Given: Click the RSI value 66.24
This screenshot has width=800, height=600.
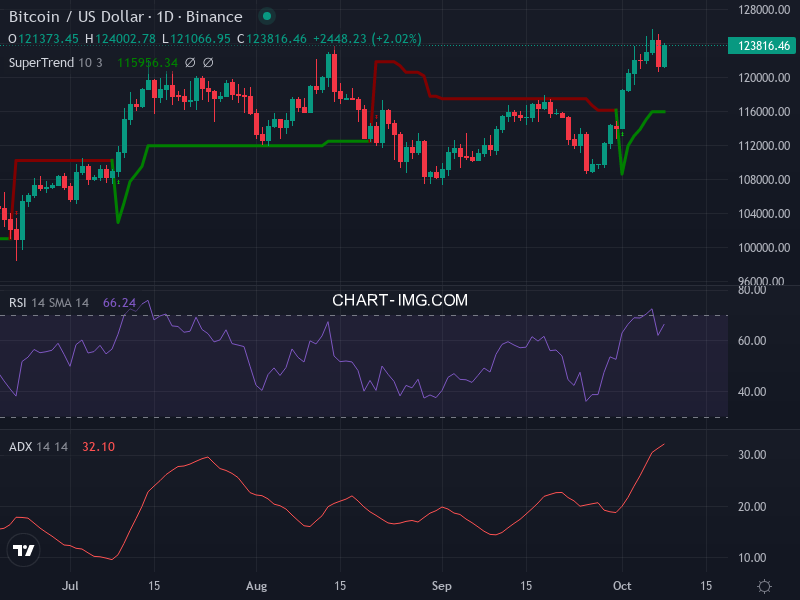Looking at the screenshot, I should (119, 302).
